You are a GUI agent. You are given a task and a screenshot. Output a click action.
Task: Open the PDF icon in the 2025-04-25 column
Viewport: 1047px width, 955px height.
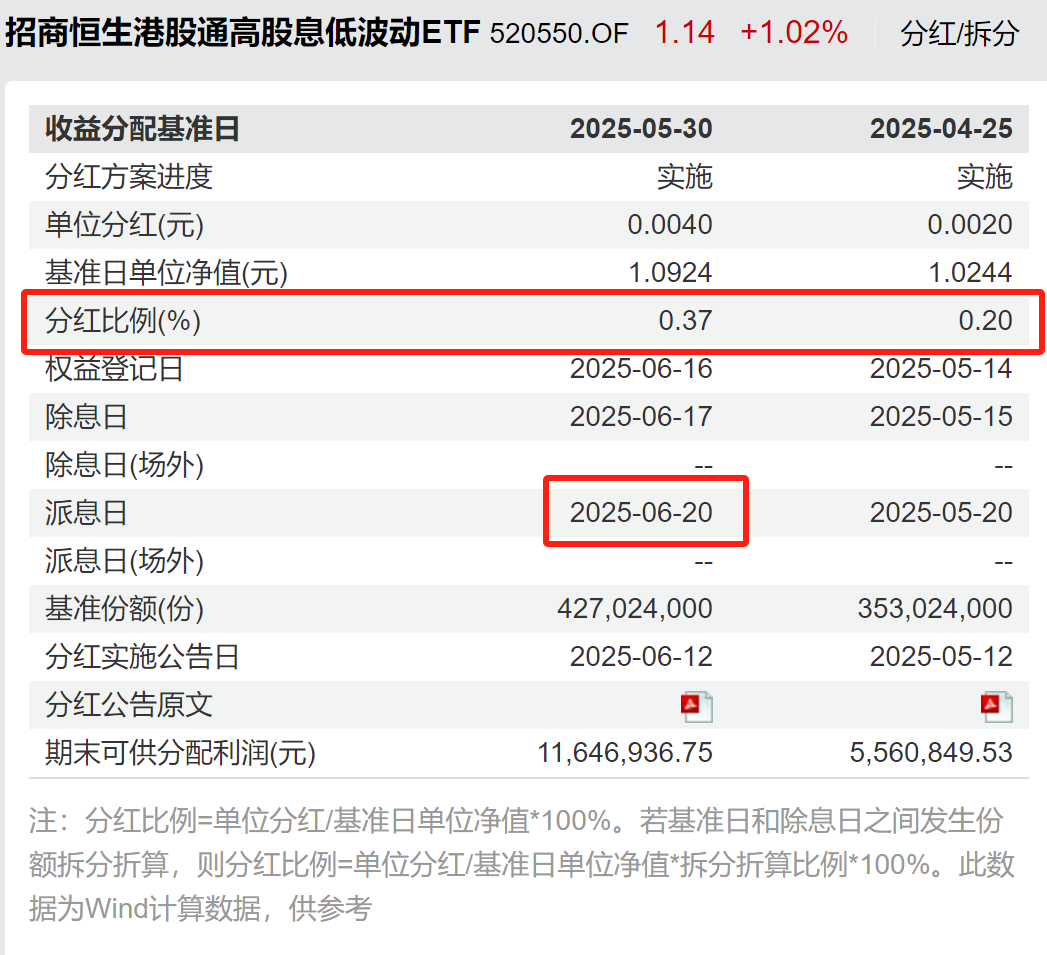point(996,707)
